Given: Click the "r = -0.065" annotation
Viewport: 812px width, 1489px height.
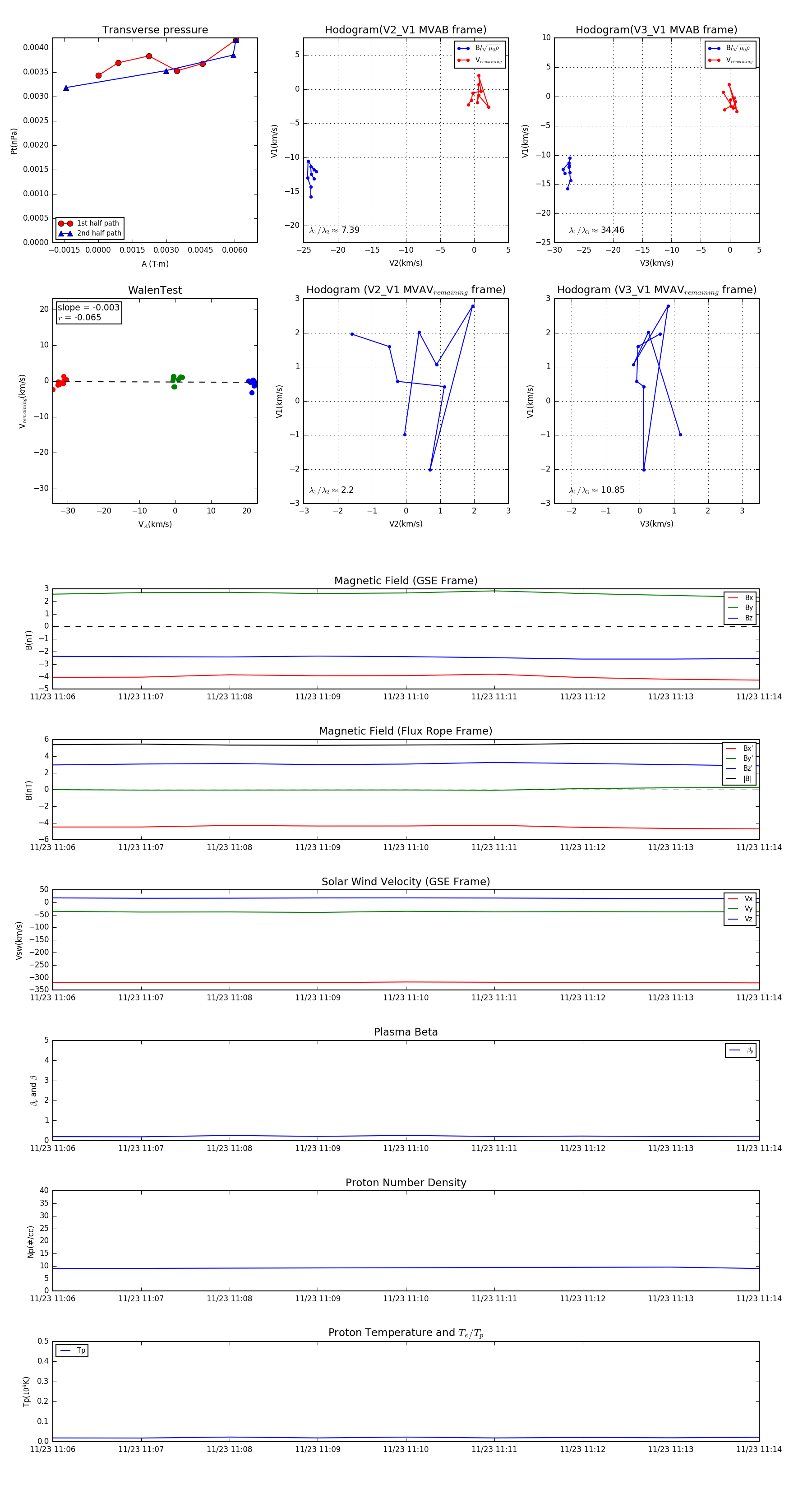Looking at the screenshot, I should [x=79, y=317].
